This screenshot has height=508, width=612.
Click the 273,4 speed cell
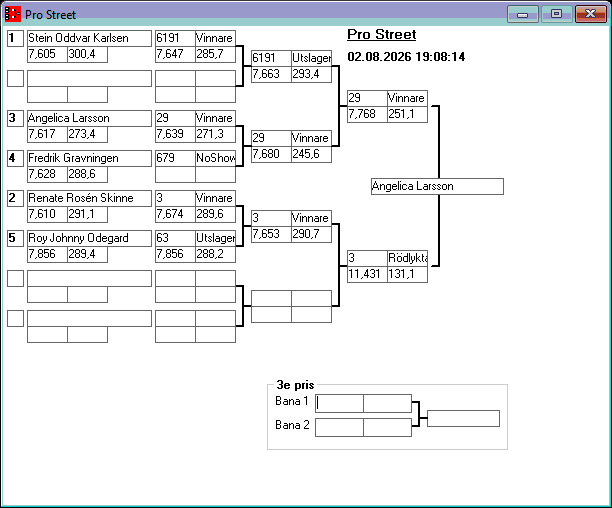(87, 134)
